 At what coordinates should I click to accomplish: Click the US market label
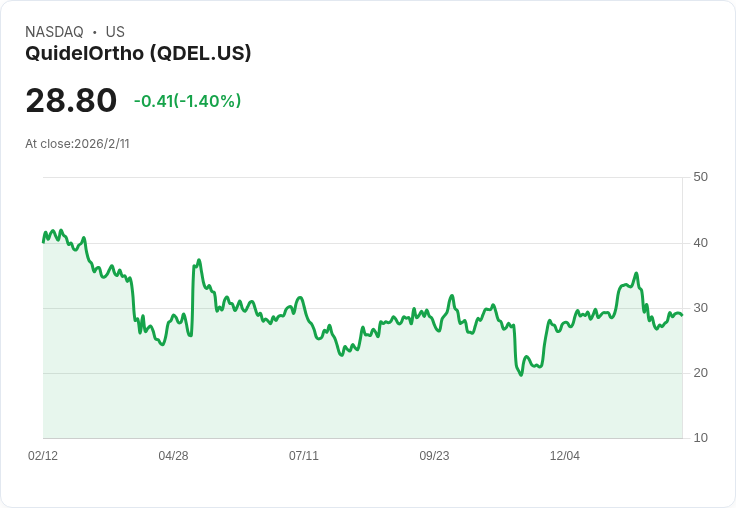click(115, 32)
